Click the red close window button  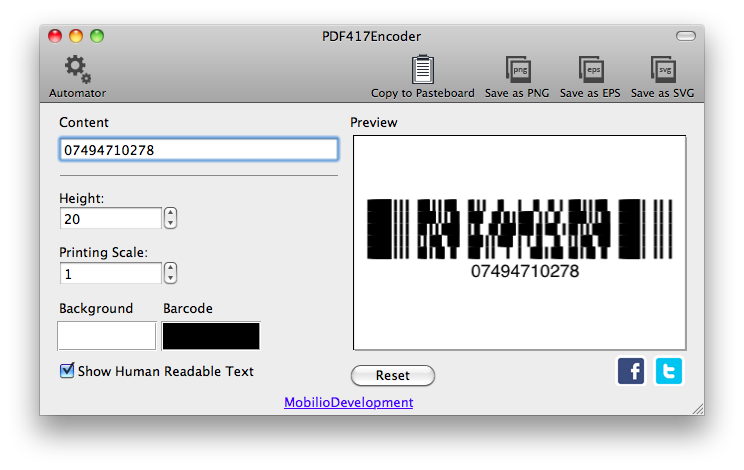(x=55, y=36)
